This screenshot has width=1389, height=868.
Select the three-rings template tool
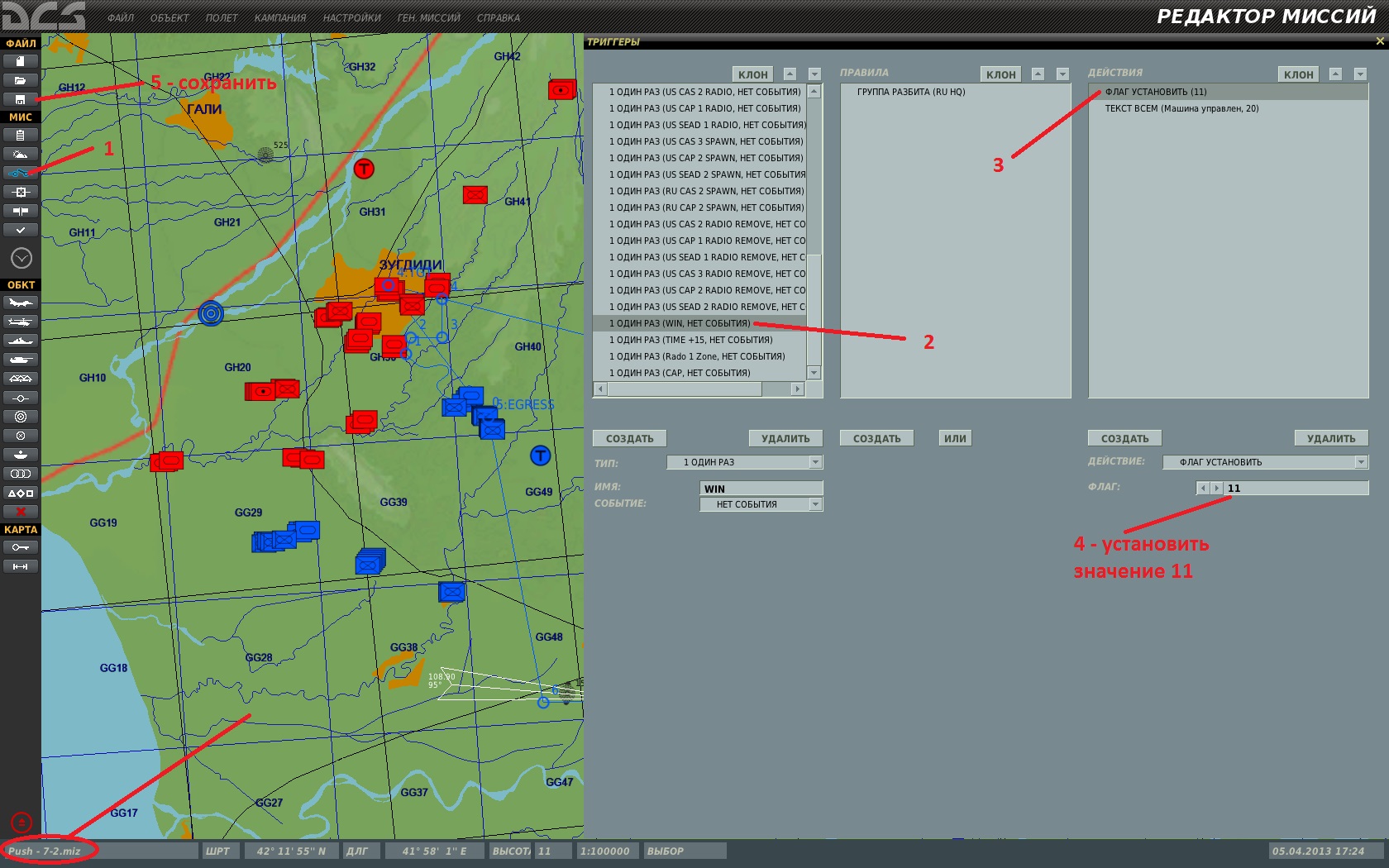[21, 474]
